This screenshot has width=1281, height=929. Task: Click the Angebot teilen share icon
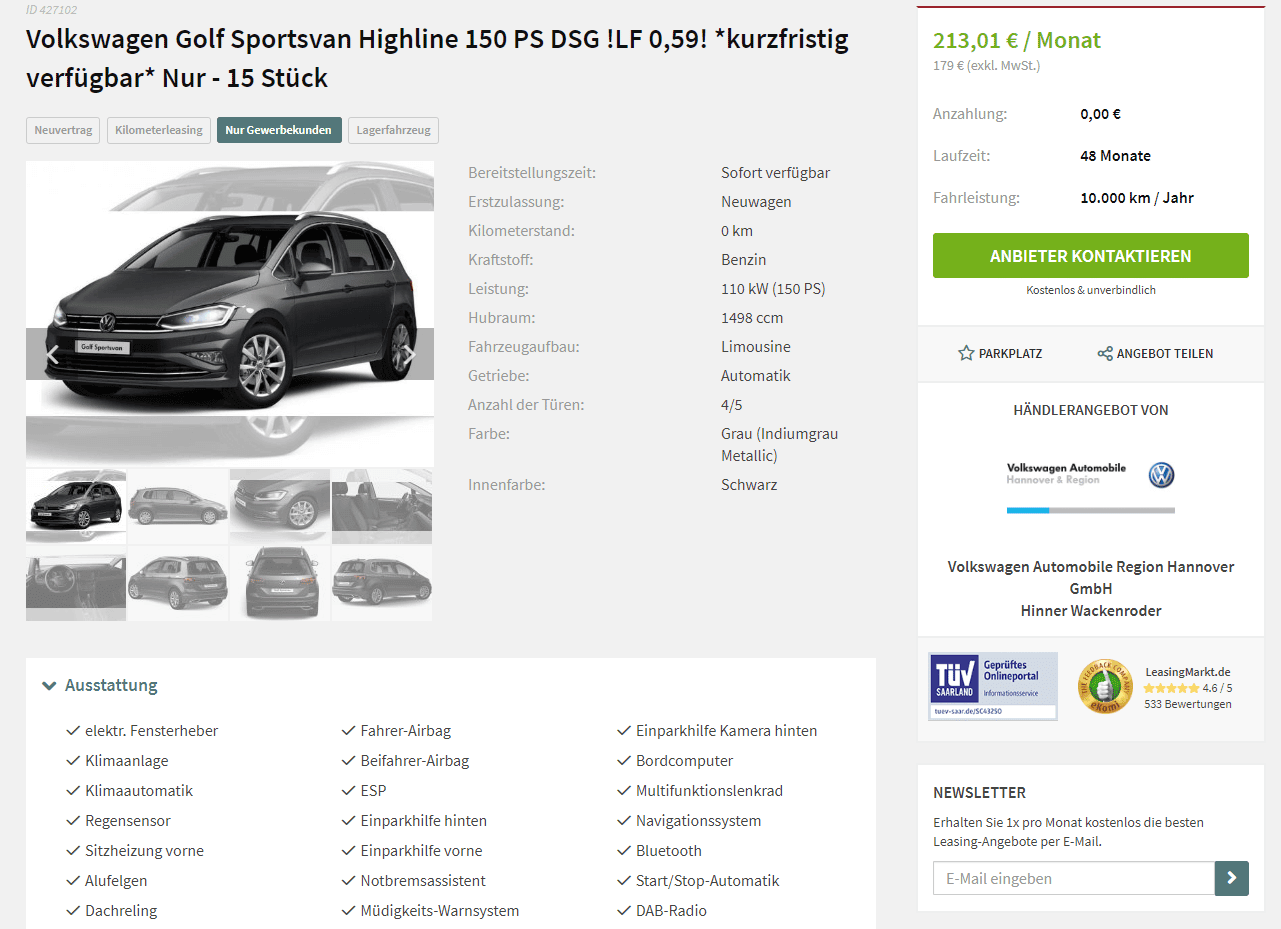(x=1105, y=353)
